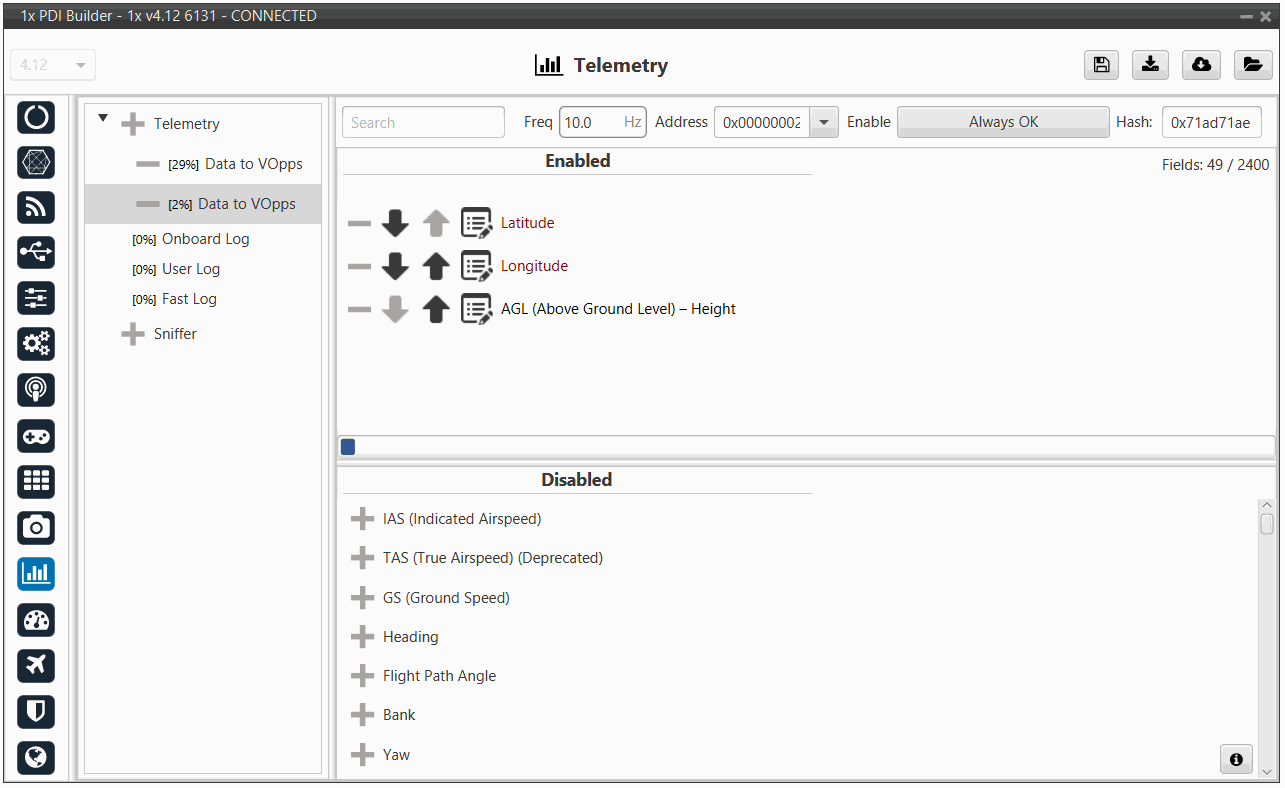Add Heading to enabled fields
Viewport: 1285px width, 788px height.
pos(362,637)
